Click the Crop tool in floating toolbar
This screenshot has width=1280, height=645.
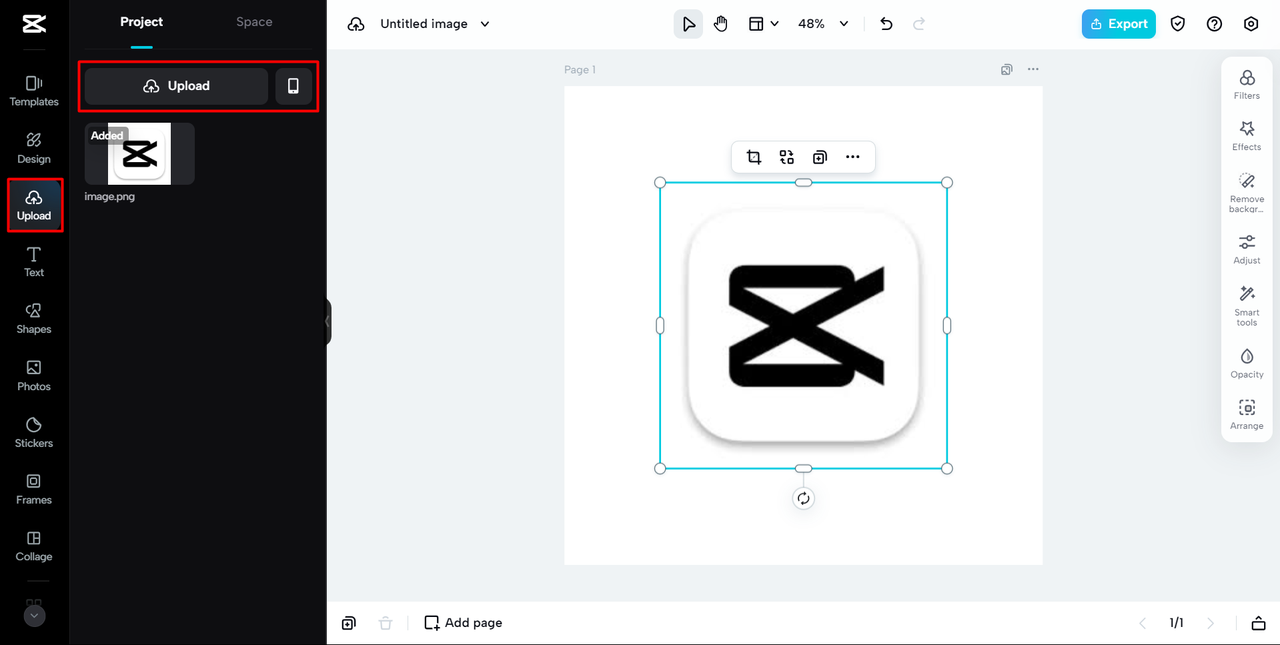754,157
